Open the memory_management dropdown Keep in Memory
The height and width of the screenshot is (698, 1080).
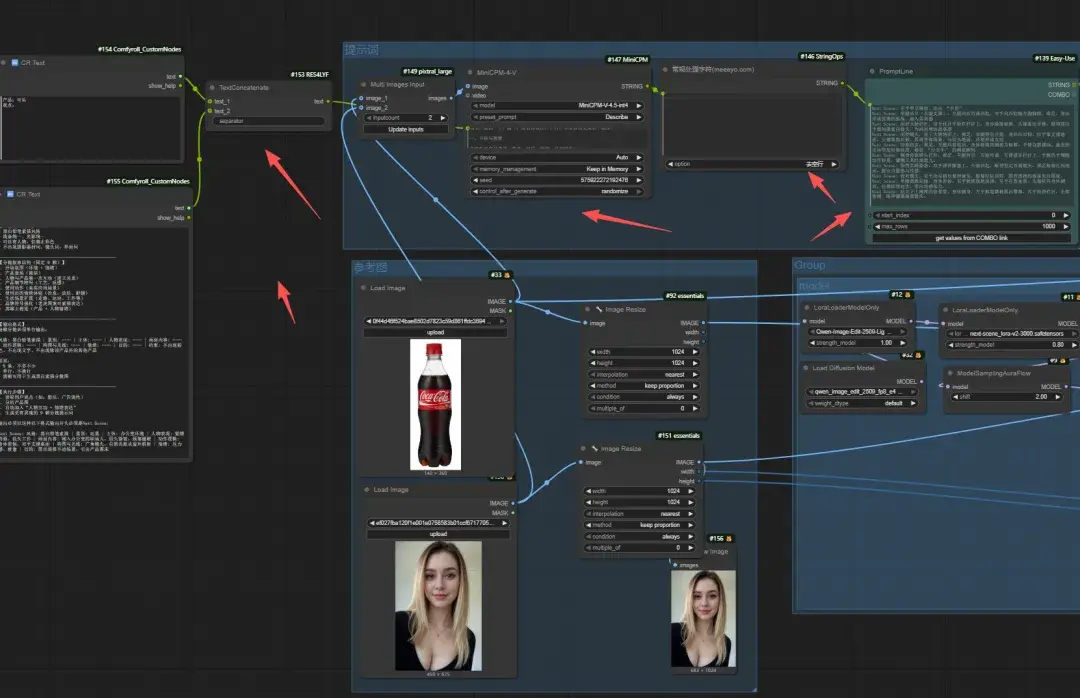coord(557,169)
